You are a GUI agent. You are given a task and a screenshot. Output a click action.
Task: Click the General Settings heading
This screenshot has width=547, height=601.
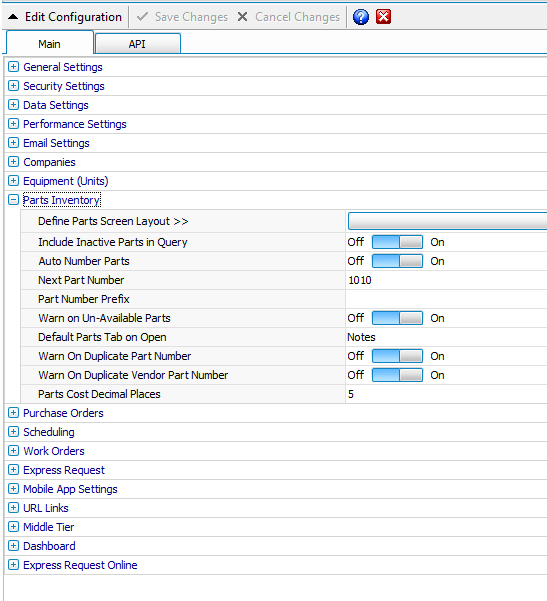click(63, 67)
